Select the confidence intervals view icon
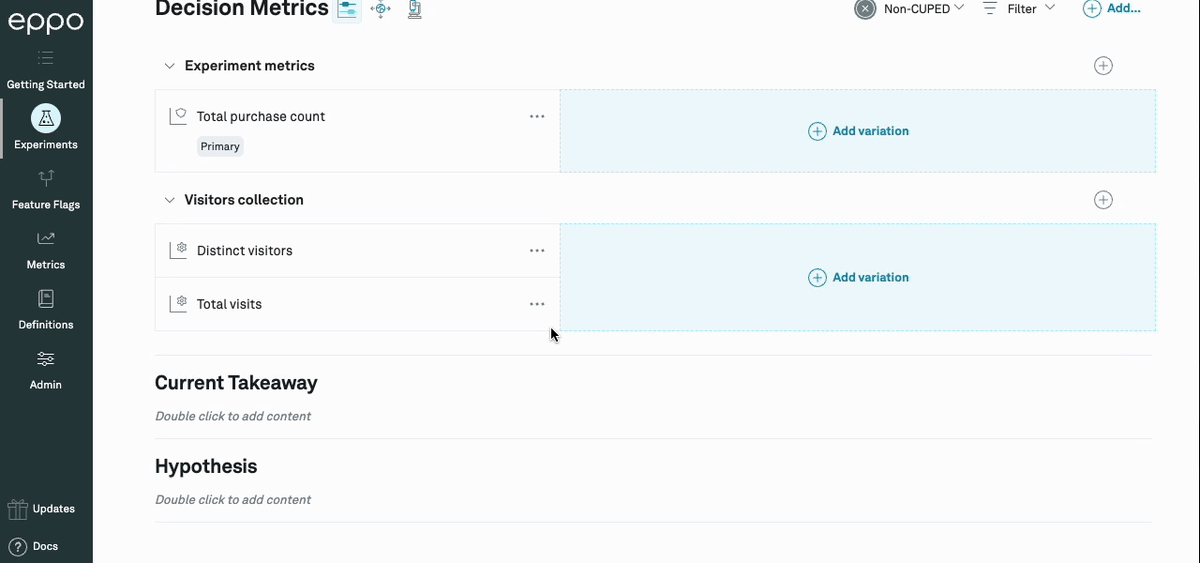 [x=347, y=10]
